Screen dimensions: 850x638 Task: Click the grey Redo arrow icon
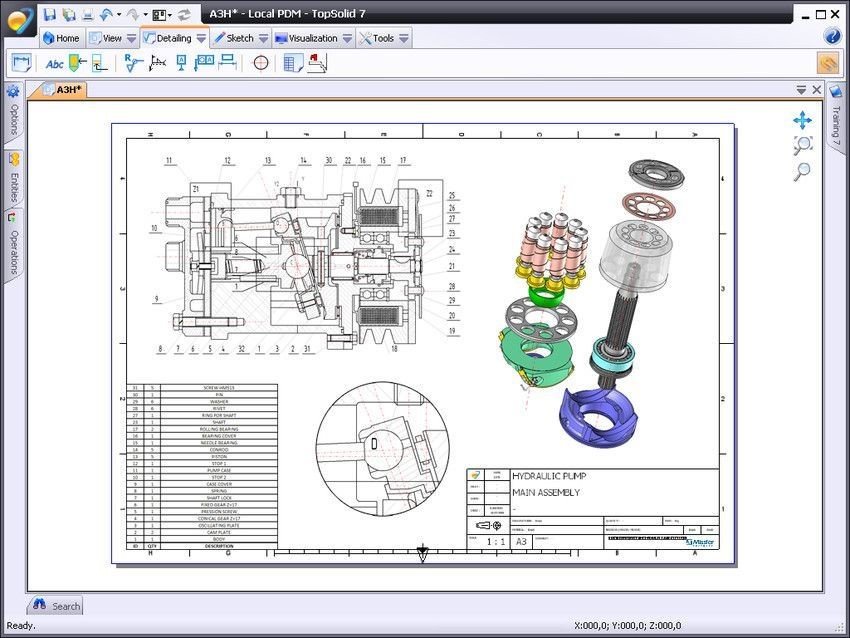click(x=133, y=15)
